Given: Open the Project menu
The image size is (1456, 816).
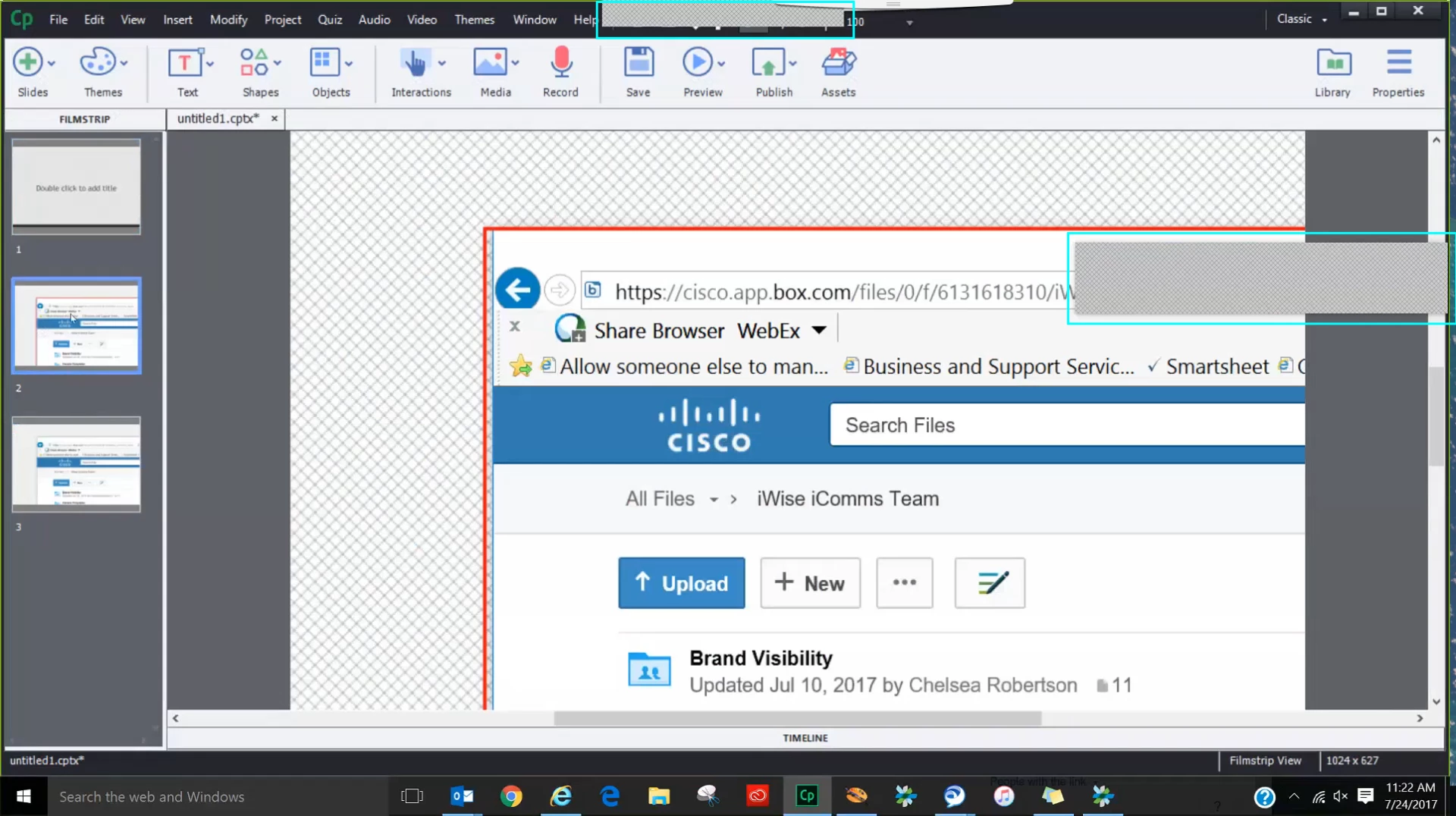Looking at the screenshot, I should pos(283,20).
